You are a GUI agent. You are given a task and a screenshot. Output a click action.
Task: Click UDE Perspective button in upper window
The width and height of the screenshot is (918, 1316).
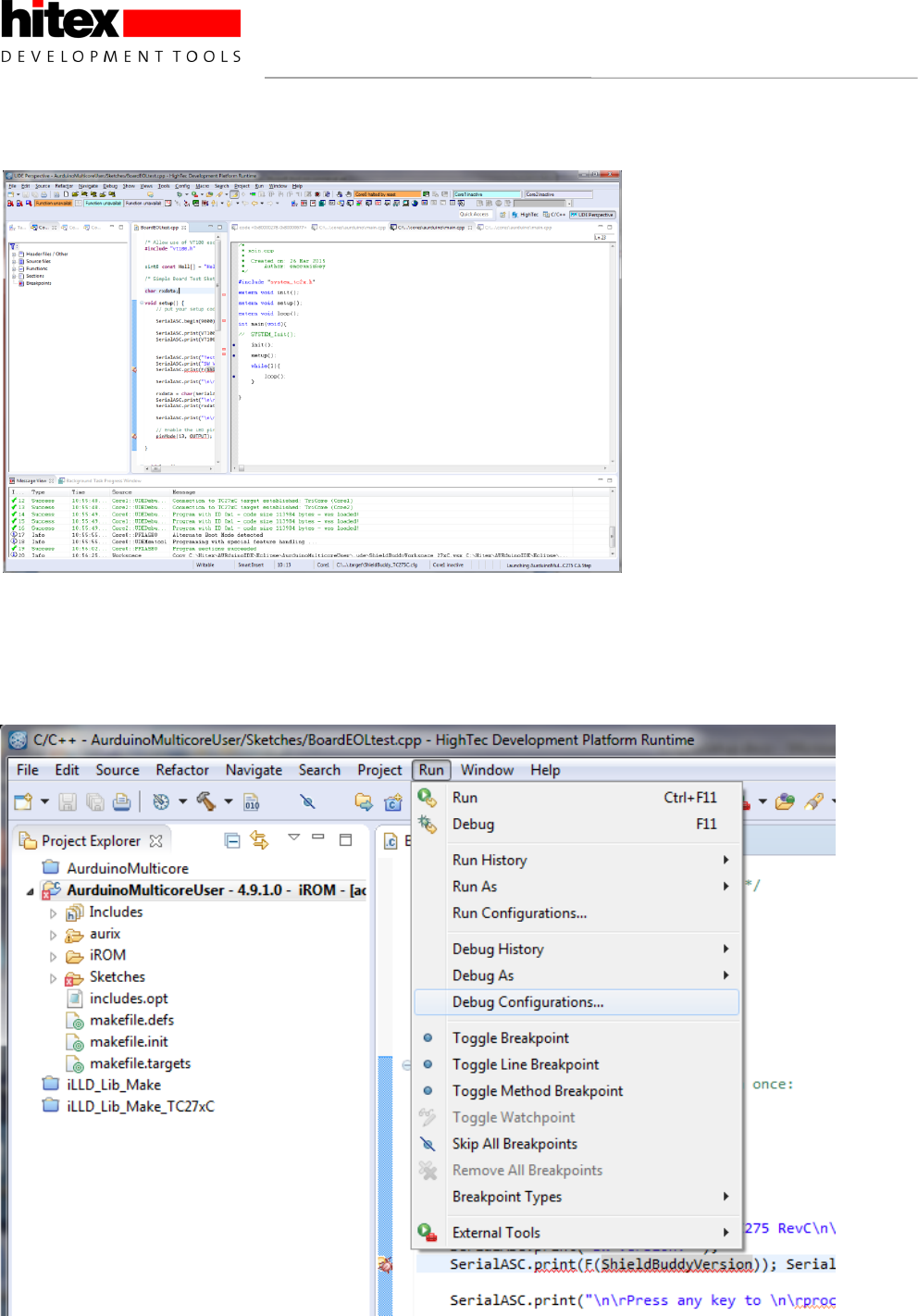(592, 214)
